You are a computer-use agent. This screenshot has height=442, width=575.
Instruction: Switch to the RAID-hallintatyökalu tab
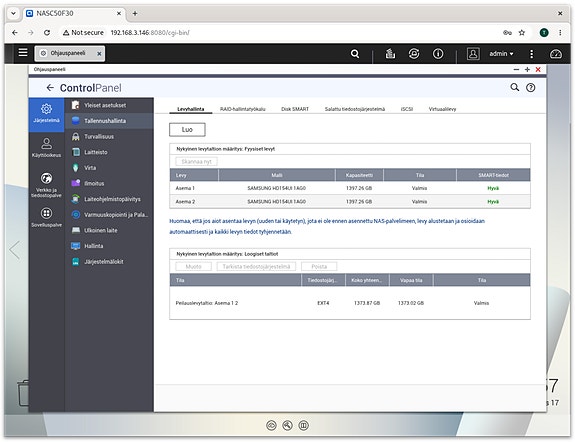pyautogui.click(x=242, y=109)
